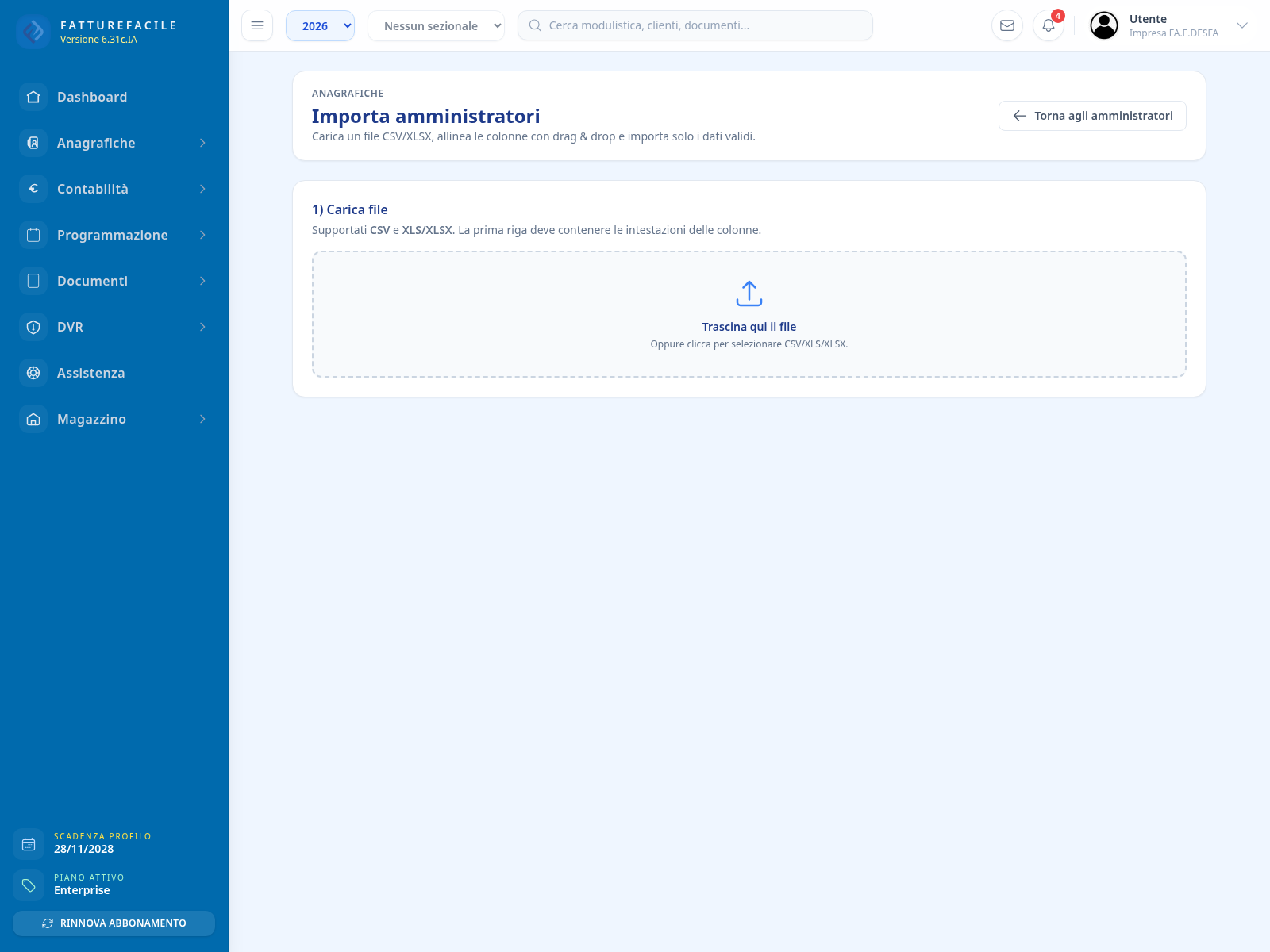This screenshot has width=1270, height=952.
Task: Click the user avatar icon
Action: 1104,25
